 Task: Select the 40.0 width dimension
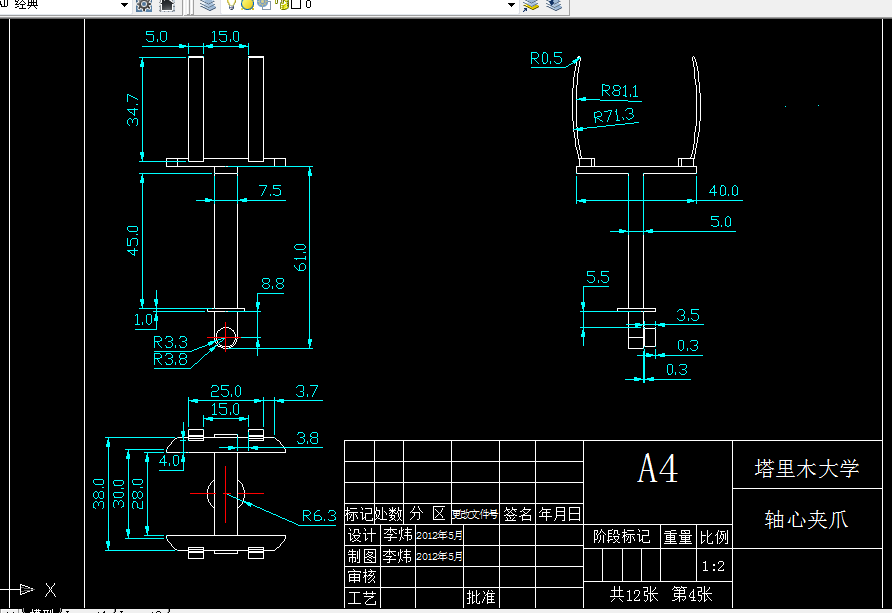click(724, 190)
